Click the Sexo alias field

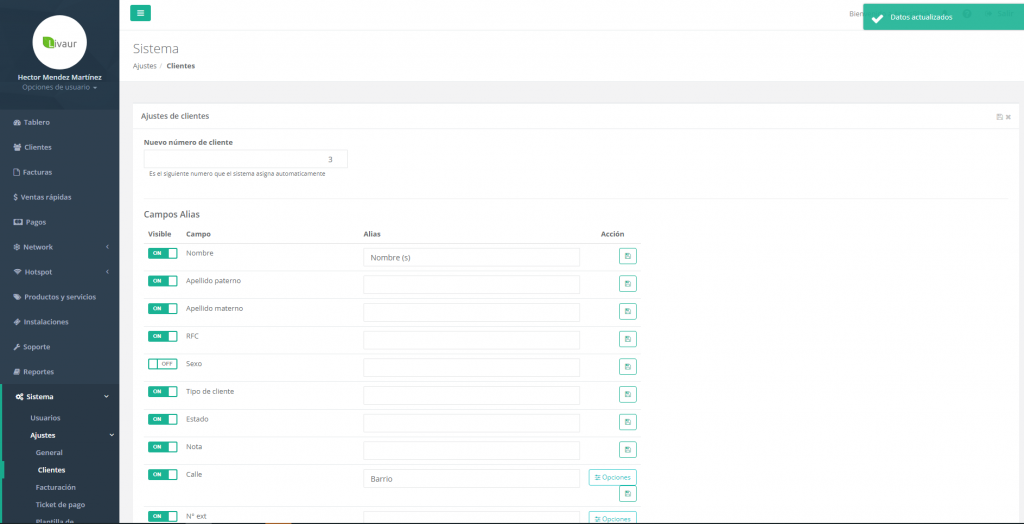(x=472, y=368)
